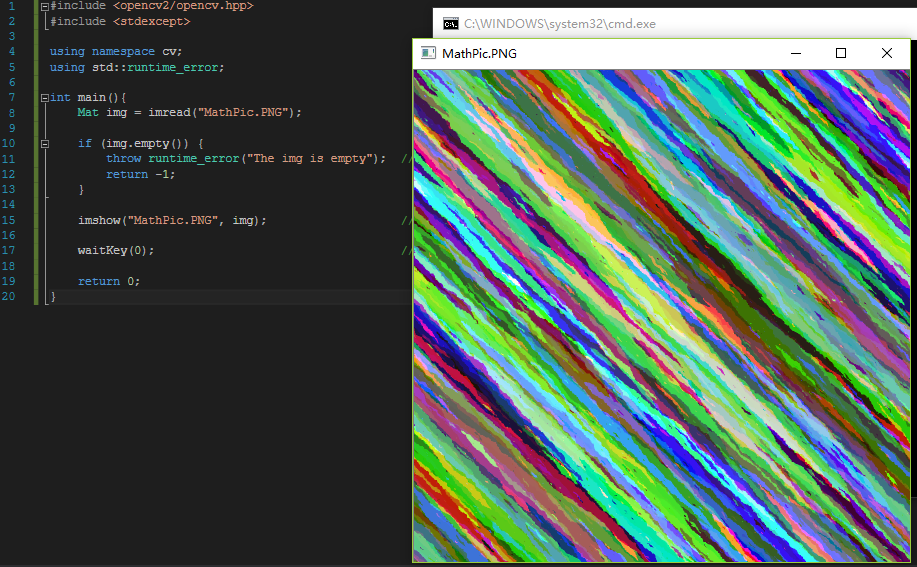
Task: Click the 'main' function name
Action: tap(92, 98)
